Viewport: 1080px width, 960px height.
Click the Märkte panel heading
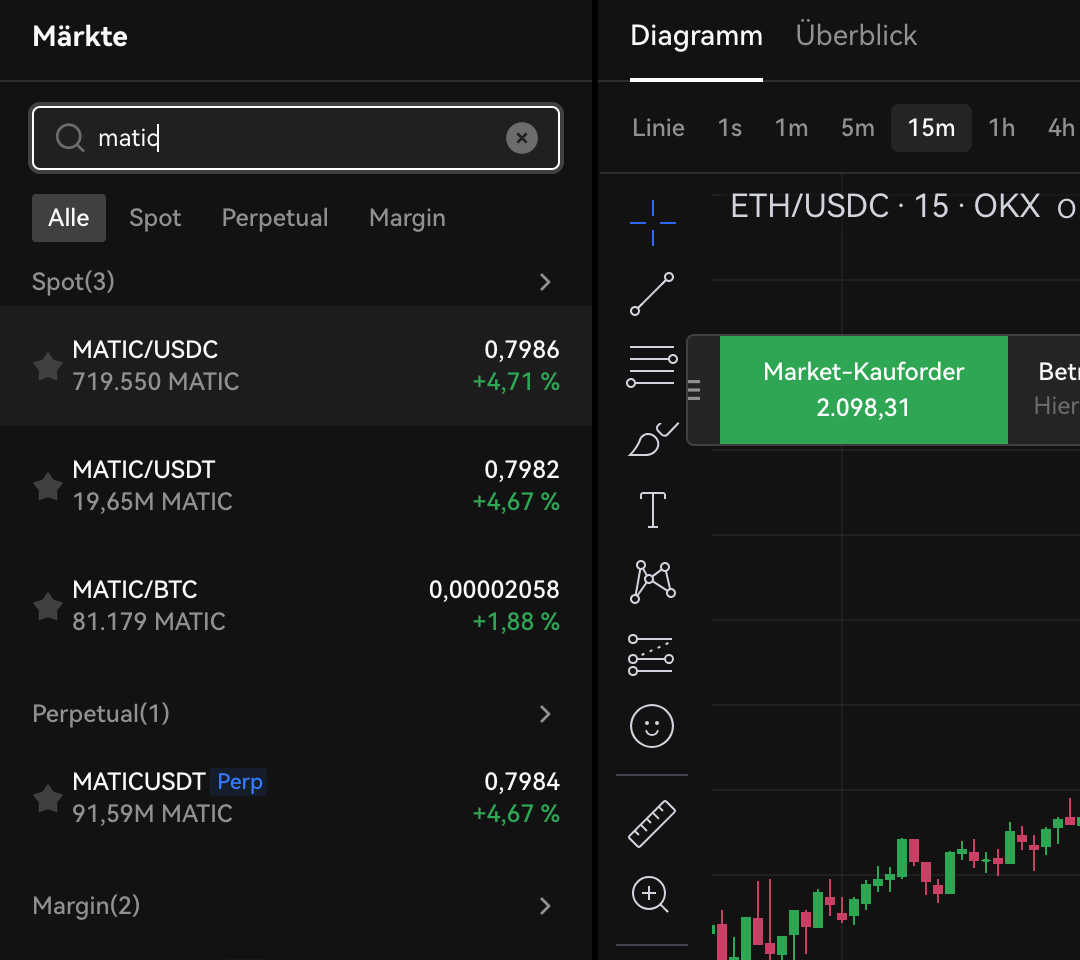[x=80, y=36]
